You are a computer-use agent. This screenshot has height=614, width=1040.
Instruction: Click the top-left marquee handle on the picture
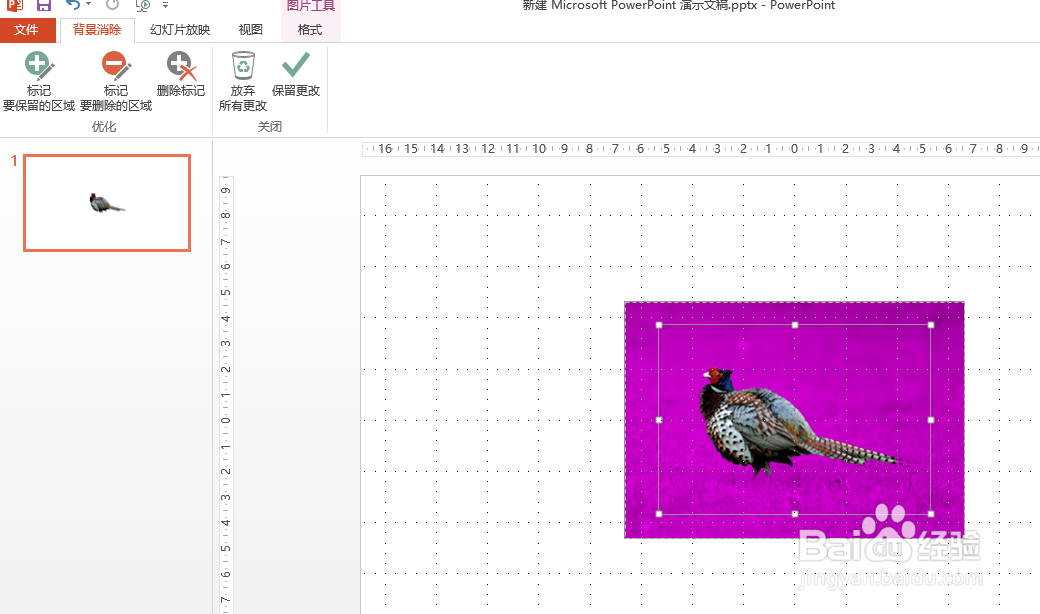(x=659, y=325)
